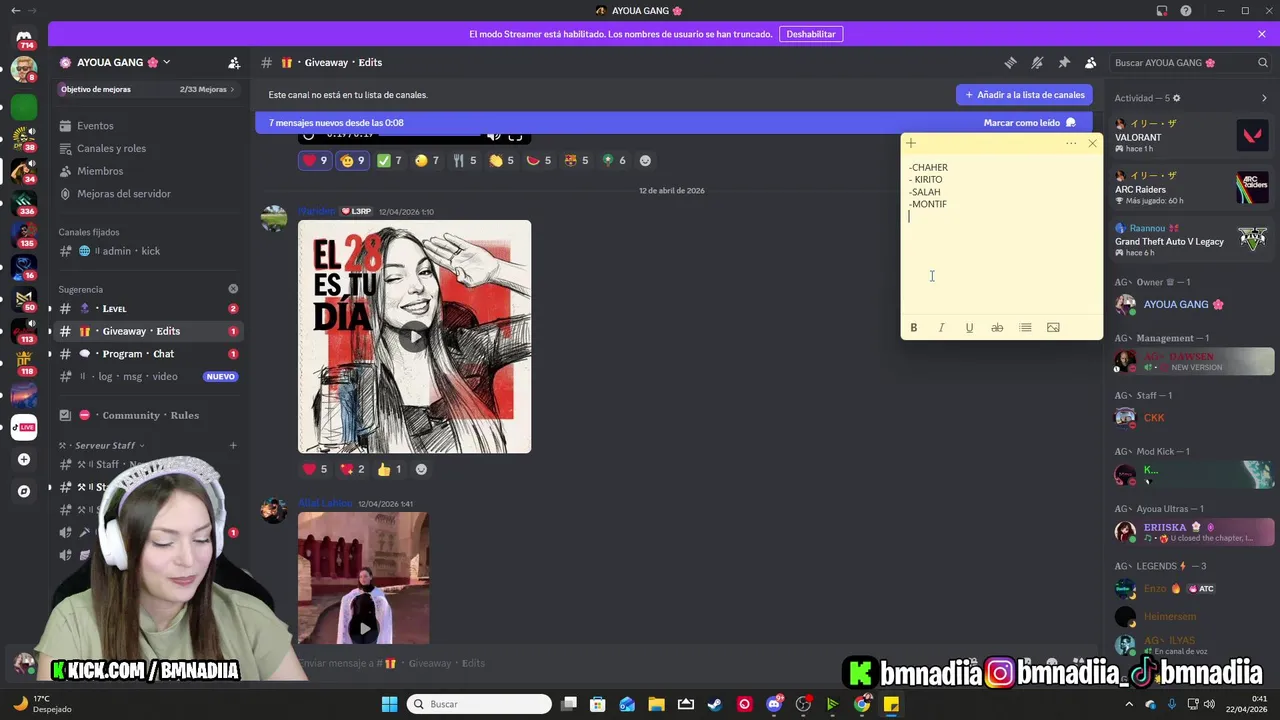
Task: Play the 'EL 28 ES TU DÍA' video
Action: point(414,337)
